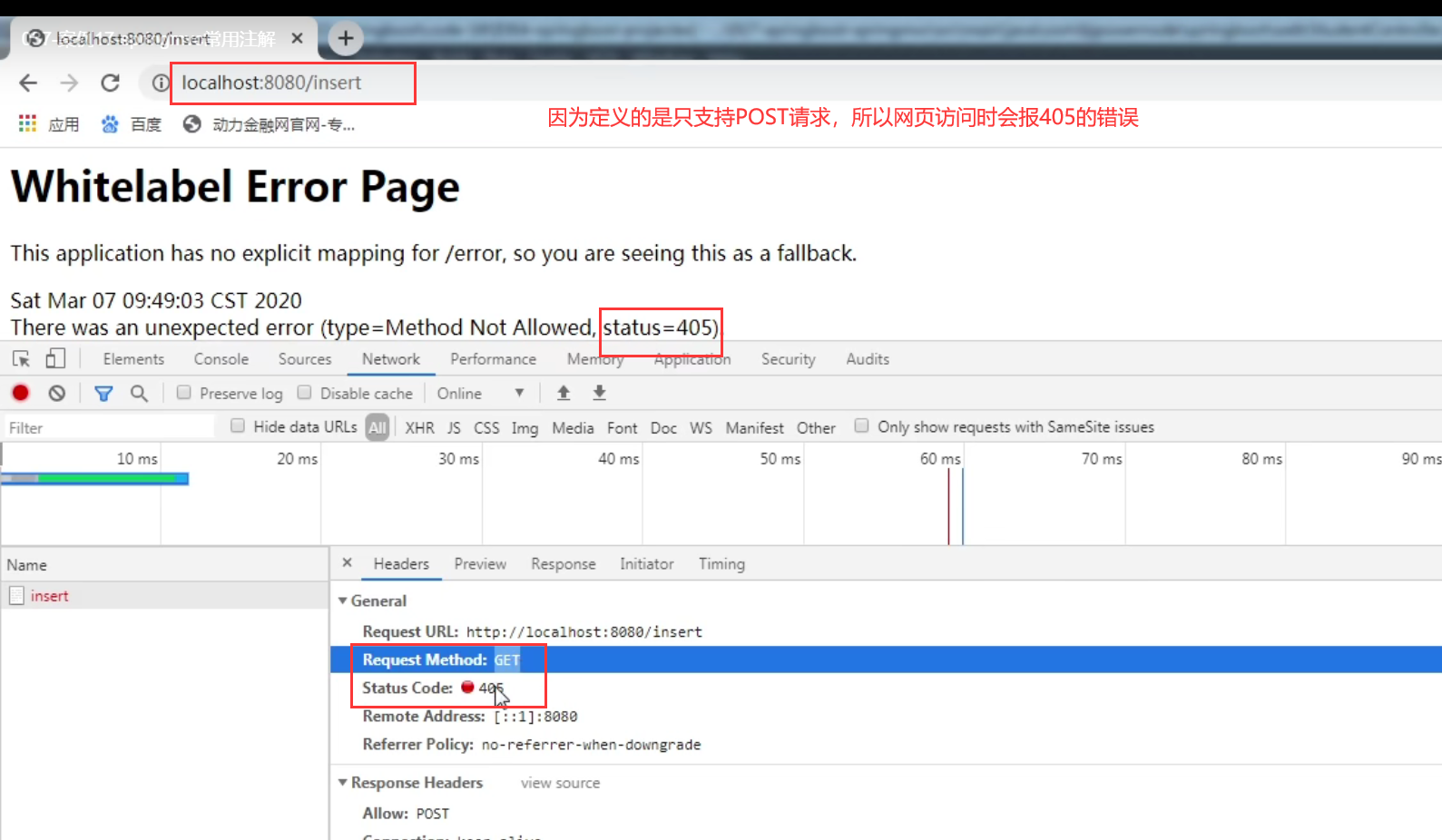This screenshot has width=1442, height=840.
Task: Close the request details pane X
Action: [x=347, y=563]
